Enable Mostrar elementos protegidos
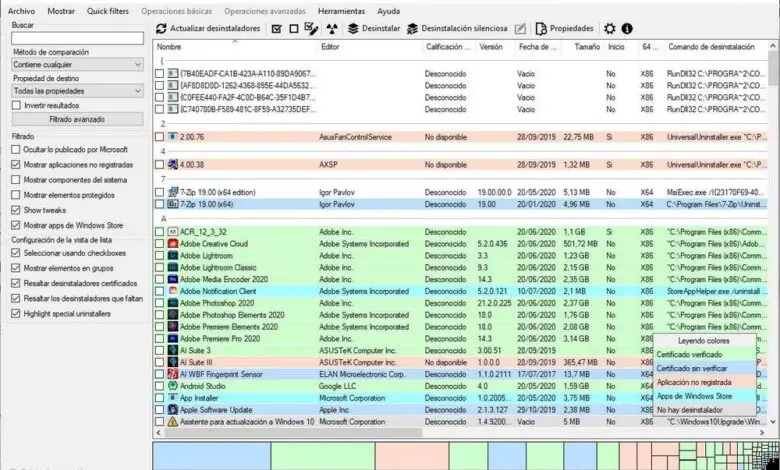The height and width of the screenshot is (470, 780). coord(16,195)
